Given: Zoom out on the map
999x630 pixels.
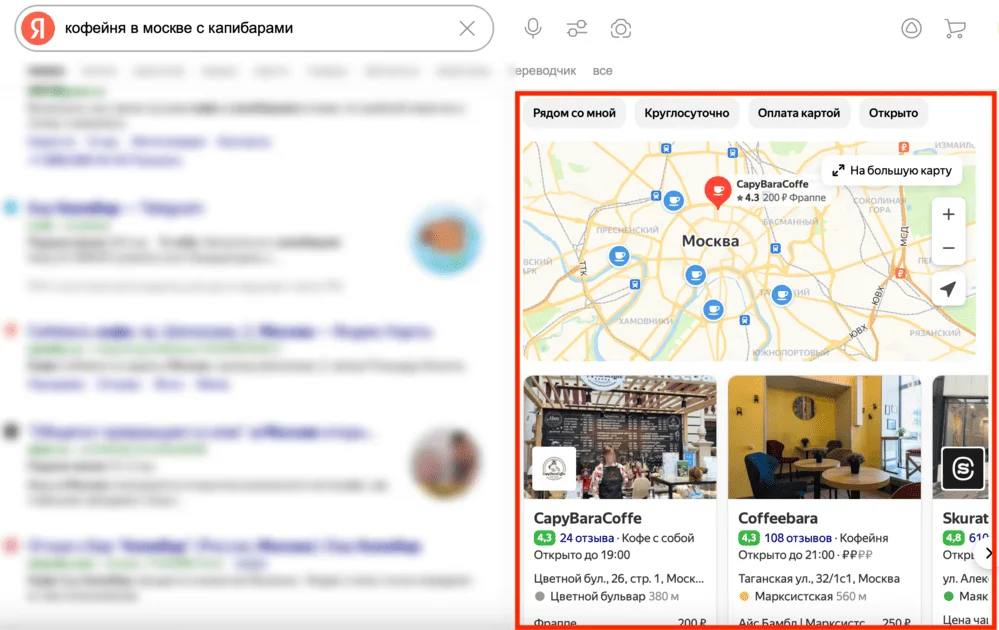Looking at the screenshot, I should 948,248.
